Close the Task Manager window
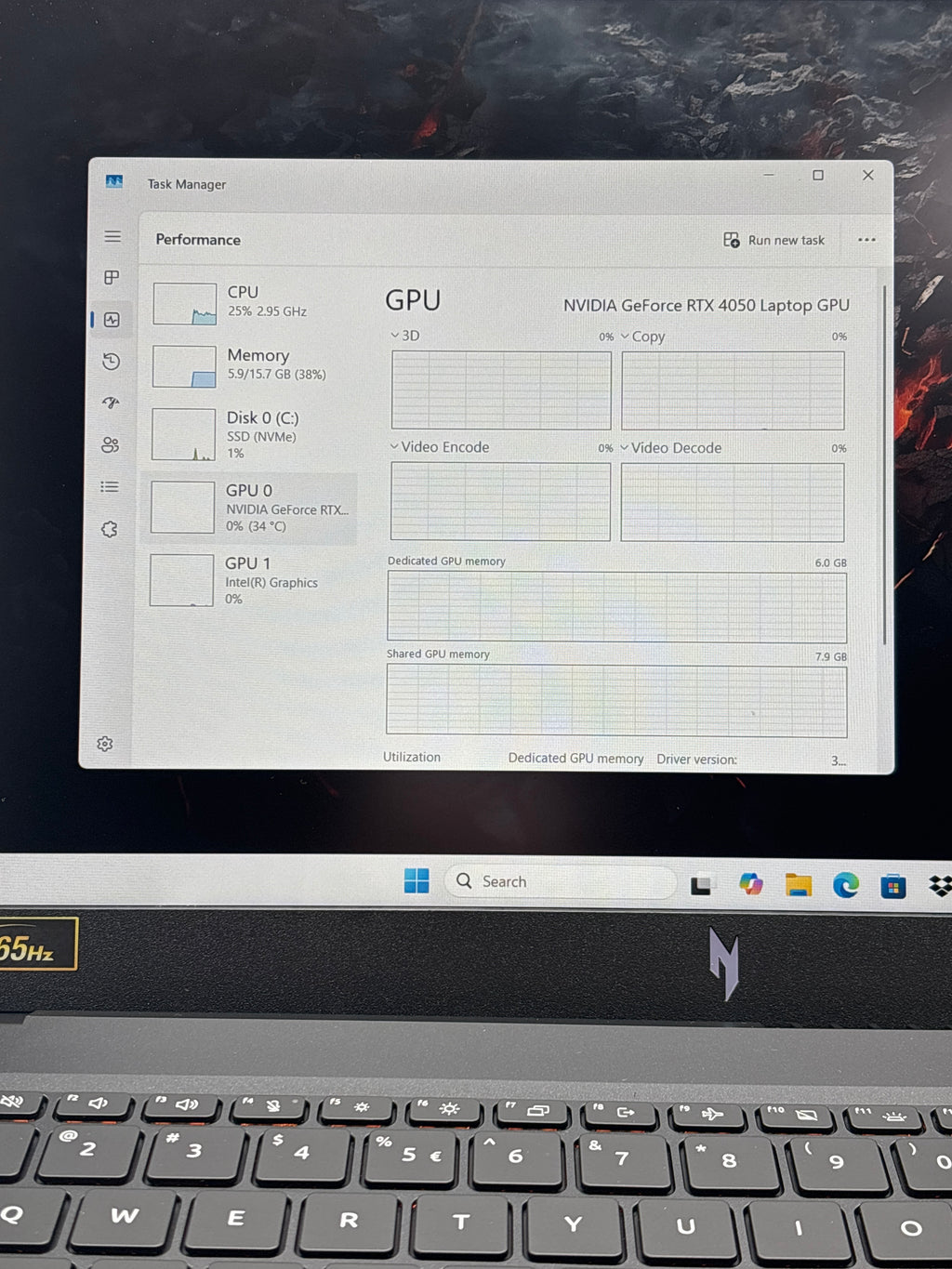This screenshot has width=952, height=1269. pyautogui.click(x=867, y=175)
